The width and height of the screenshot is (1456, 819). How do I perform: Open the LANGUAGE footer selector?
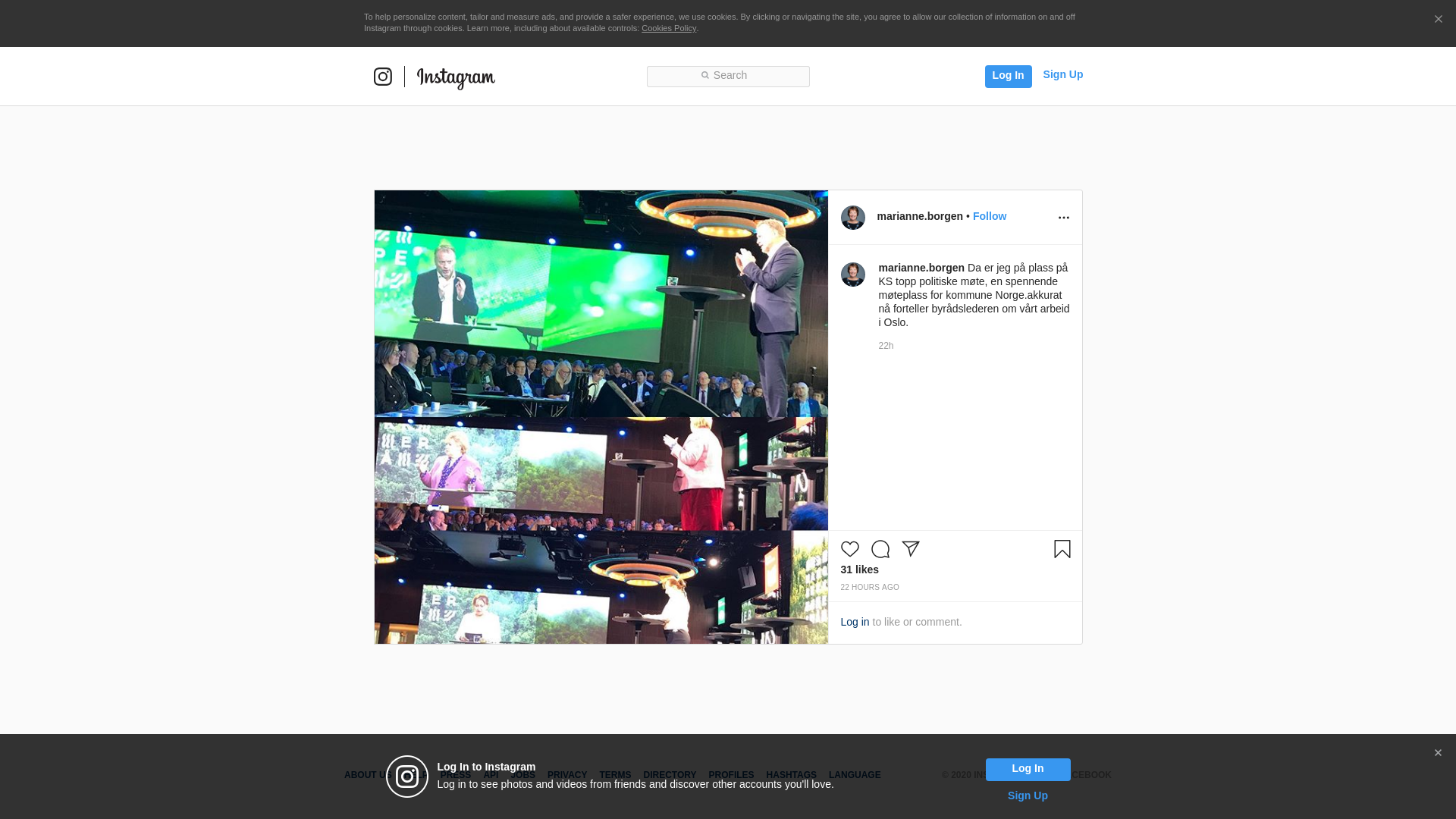(855, 775)
